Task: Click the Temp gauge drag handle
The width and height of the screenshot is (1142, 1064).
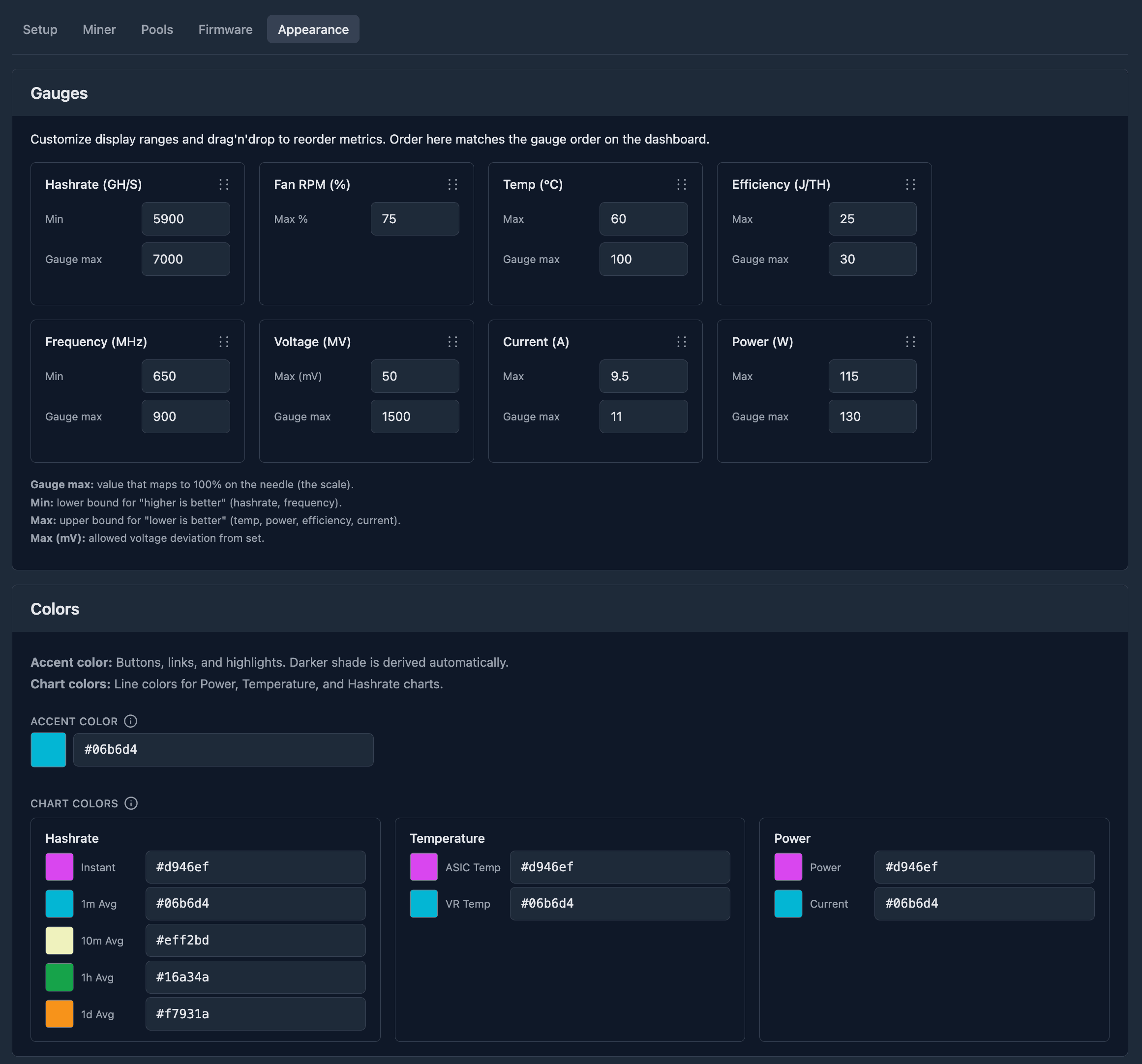Action: [681, 184]
